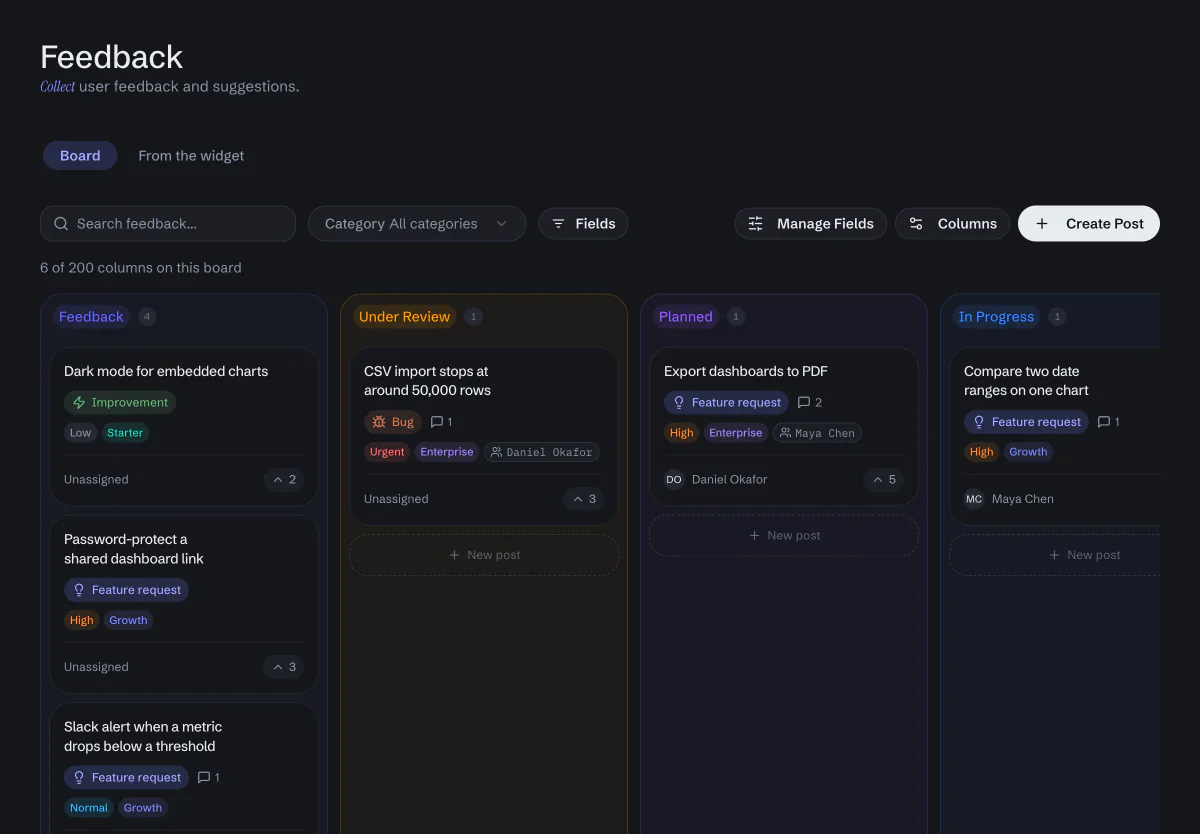Switch to the Board tab
1200x834 pixels.
pyautogui.click(x=80, y=156)
